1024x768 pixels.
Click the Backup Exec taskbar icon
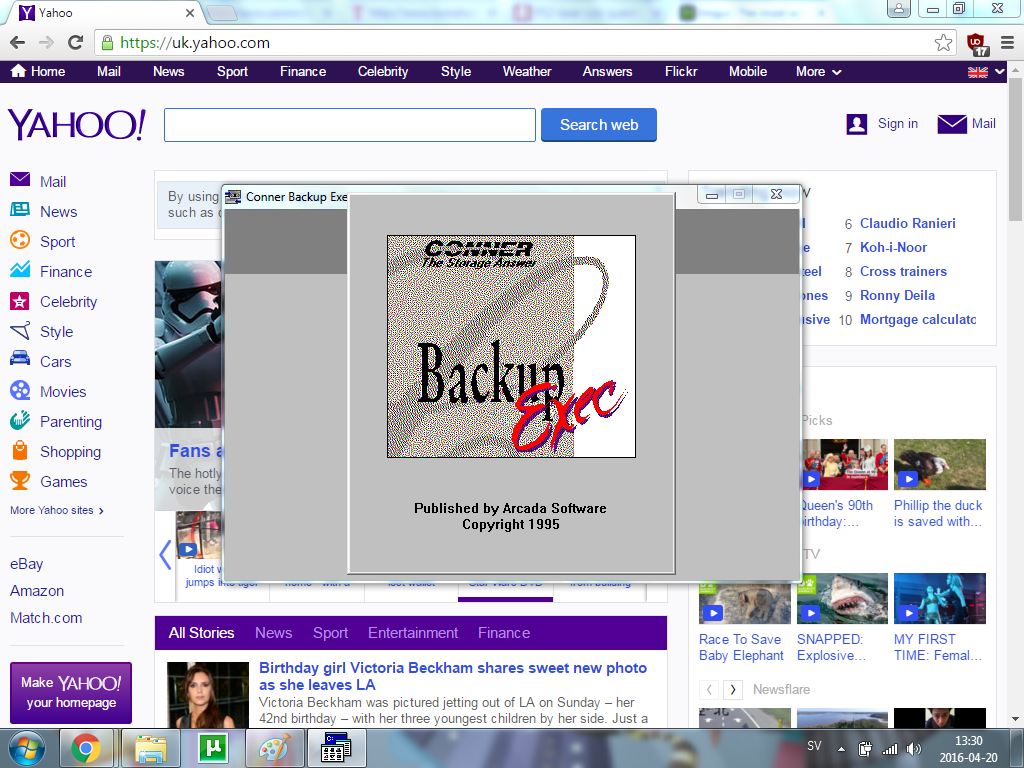pos(336,748)
